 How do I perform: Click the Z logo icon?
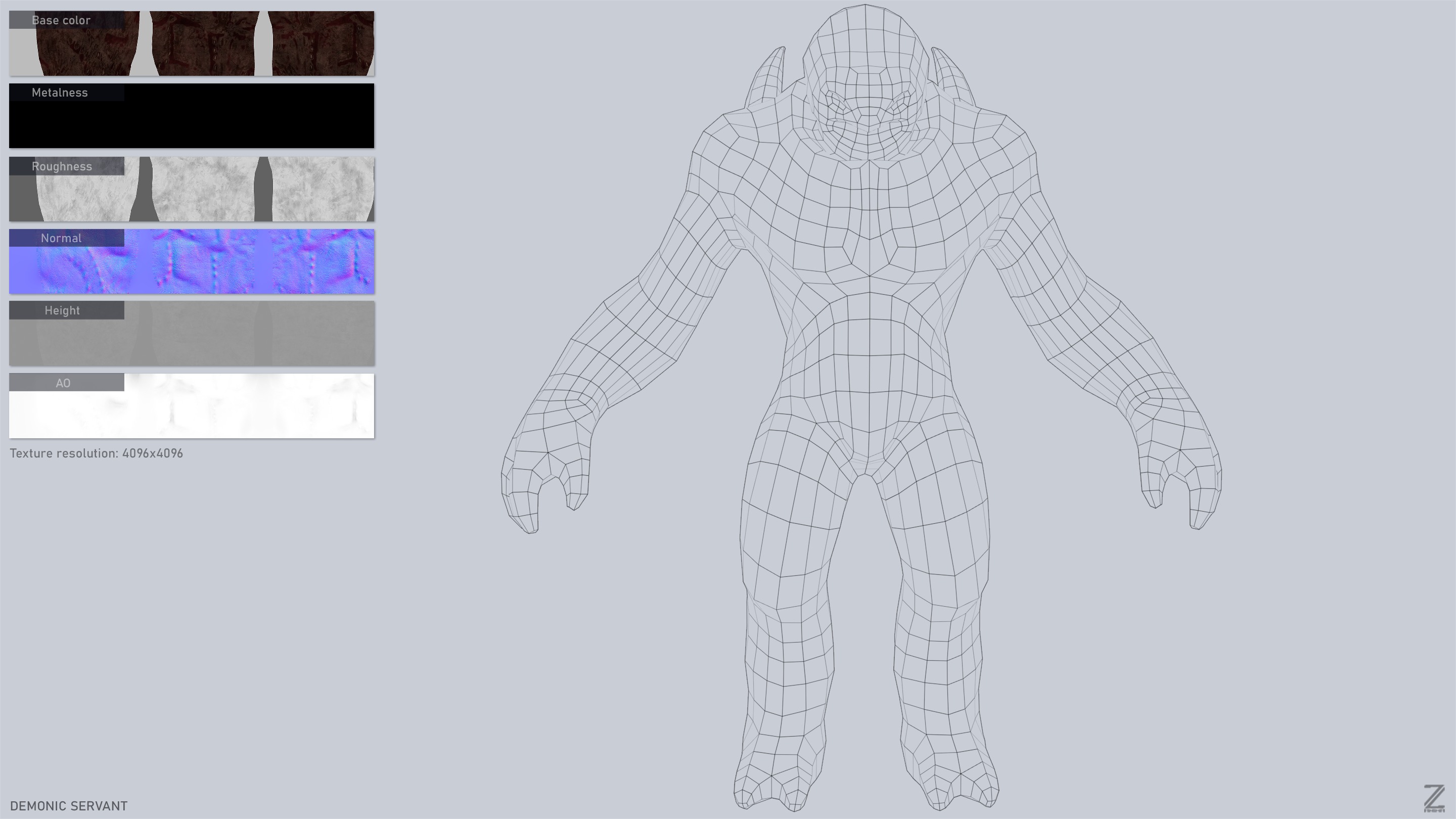(x=1434, y=799)
